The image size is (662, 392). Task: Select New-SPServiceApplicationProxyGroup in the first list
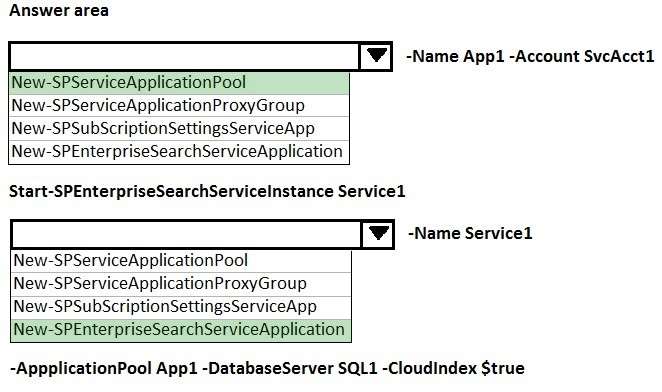(x=179, y=106)
